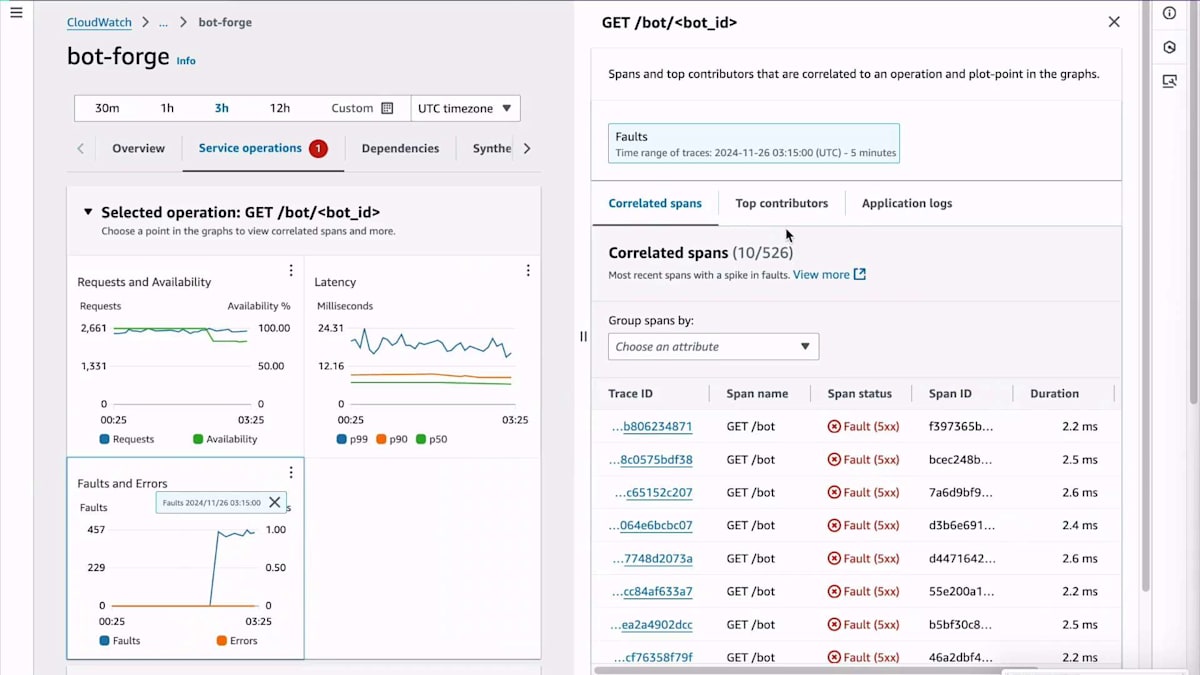Select the 1h time range

pos(167,108)
